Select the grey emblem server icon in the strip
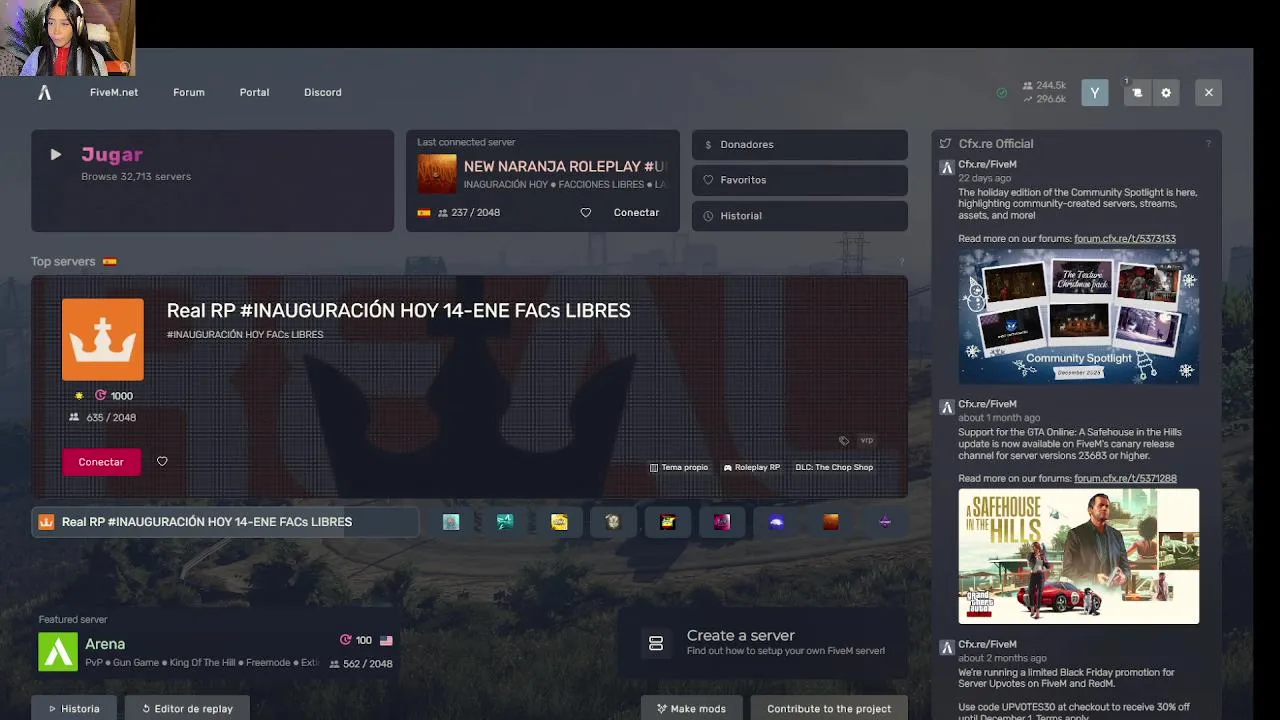The height and width of the screenshot is (720, 1280). coord(613,522)
